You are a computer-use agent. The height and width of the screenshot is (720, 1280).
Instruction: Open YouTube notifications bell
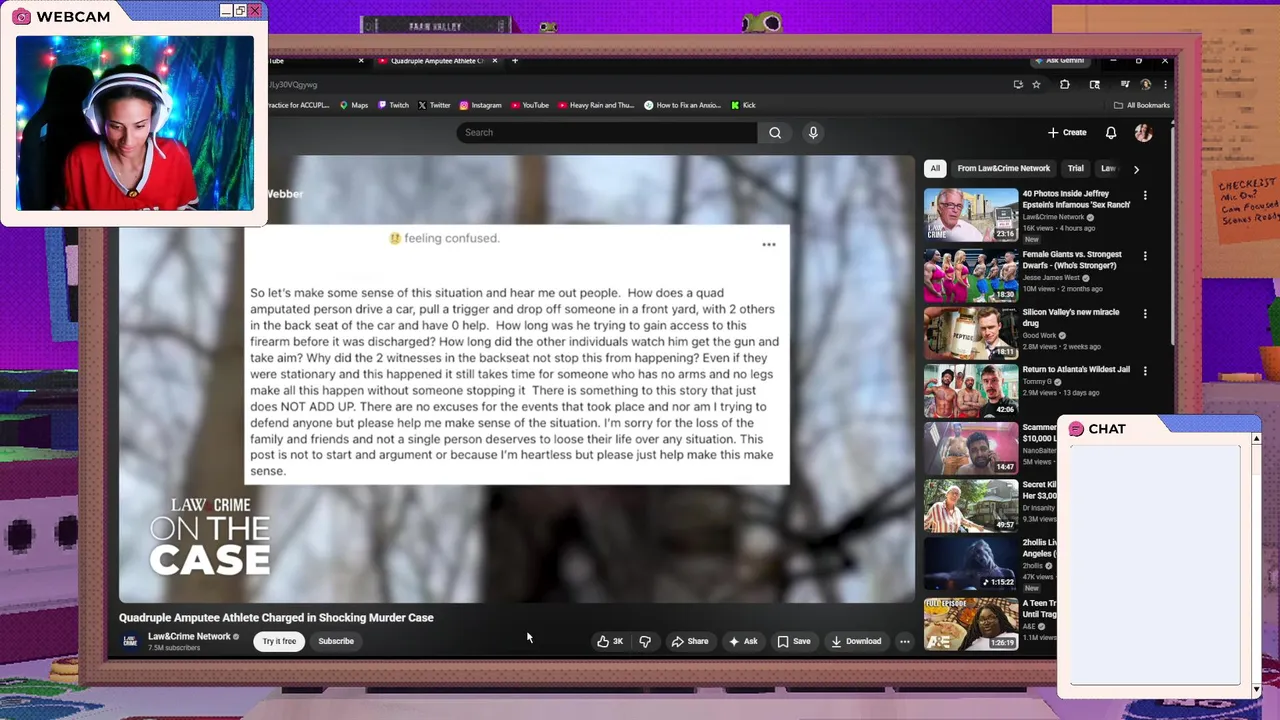1111,132
